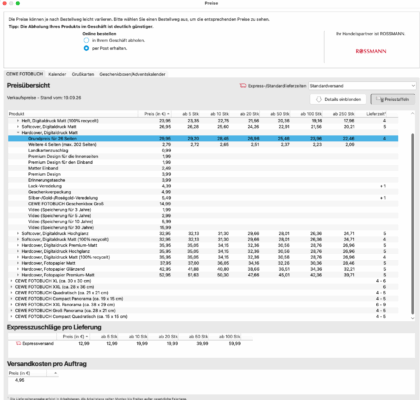Switch to the Grußkarten tab
This screenshot has width=420, height=400.
click(x=83, y=74)
